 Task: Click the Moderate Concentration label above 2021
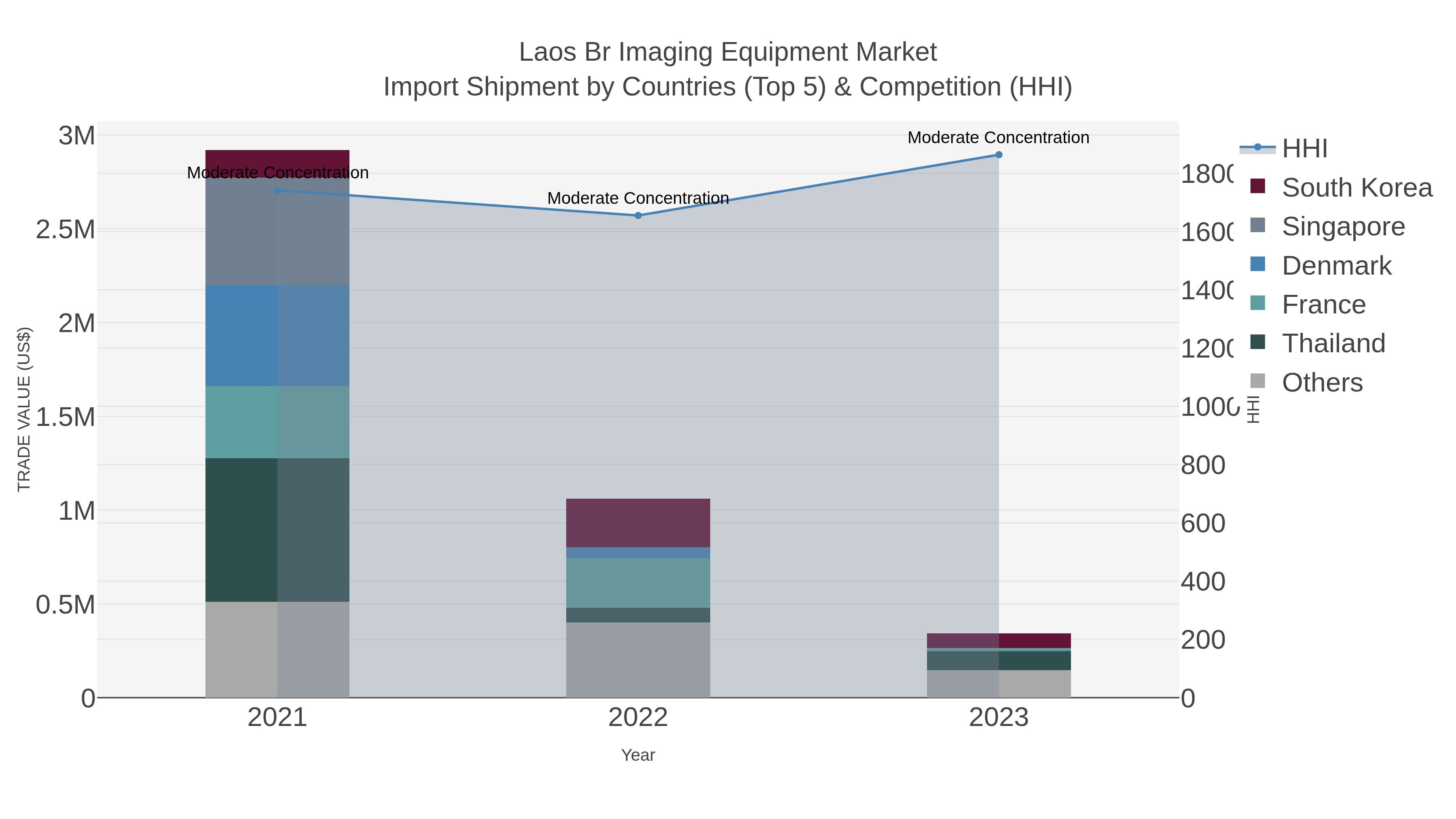coord(277,173)
